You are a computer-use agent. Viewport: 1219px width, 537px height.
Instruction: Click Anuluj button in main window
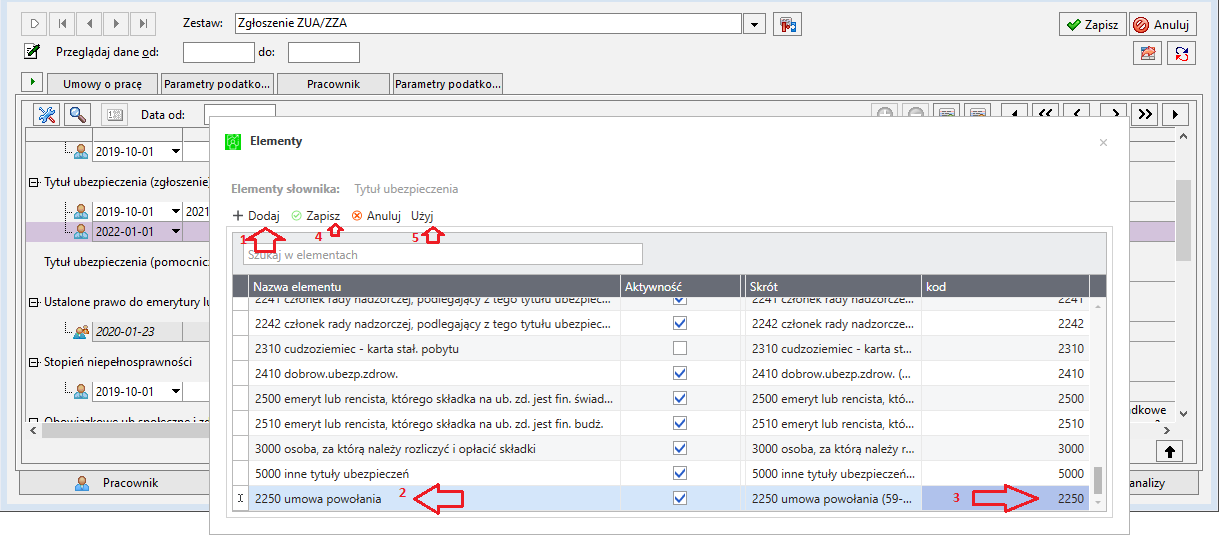[1162, 25]
